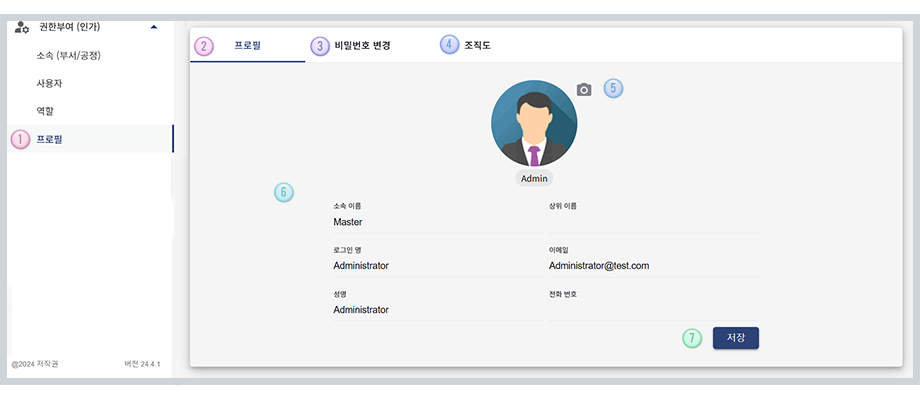Click the 로그인 명 input field

click(437, 266)
